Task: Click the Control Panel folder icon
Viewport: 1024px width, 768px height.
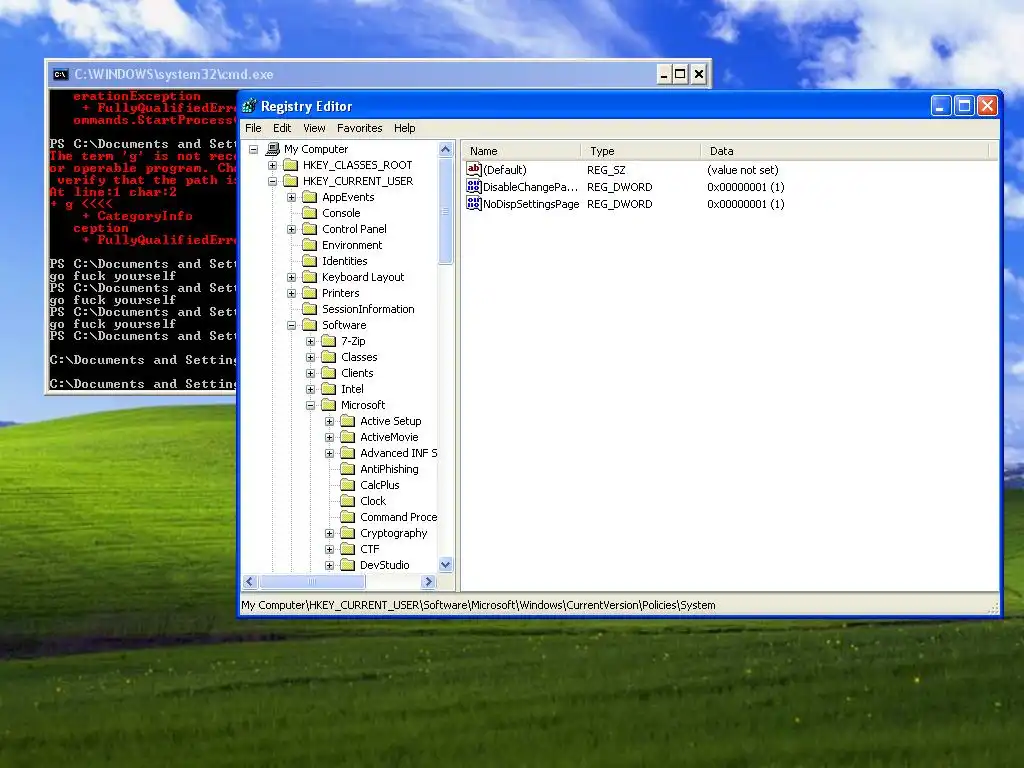Action: point(310,229)
